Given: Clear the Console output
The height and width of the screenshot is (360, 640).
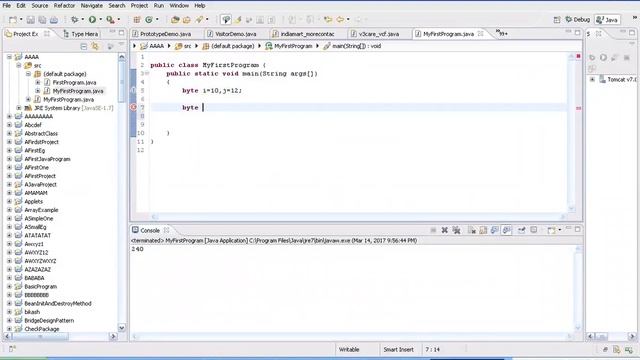Looking at the screenshot, I should (x=472, y=230).
